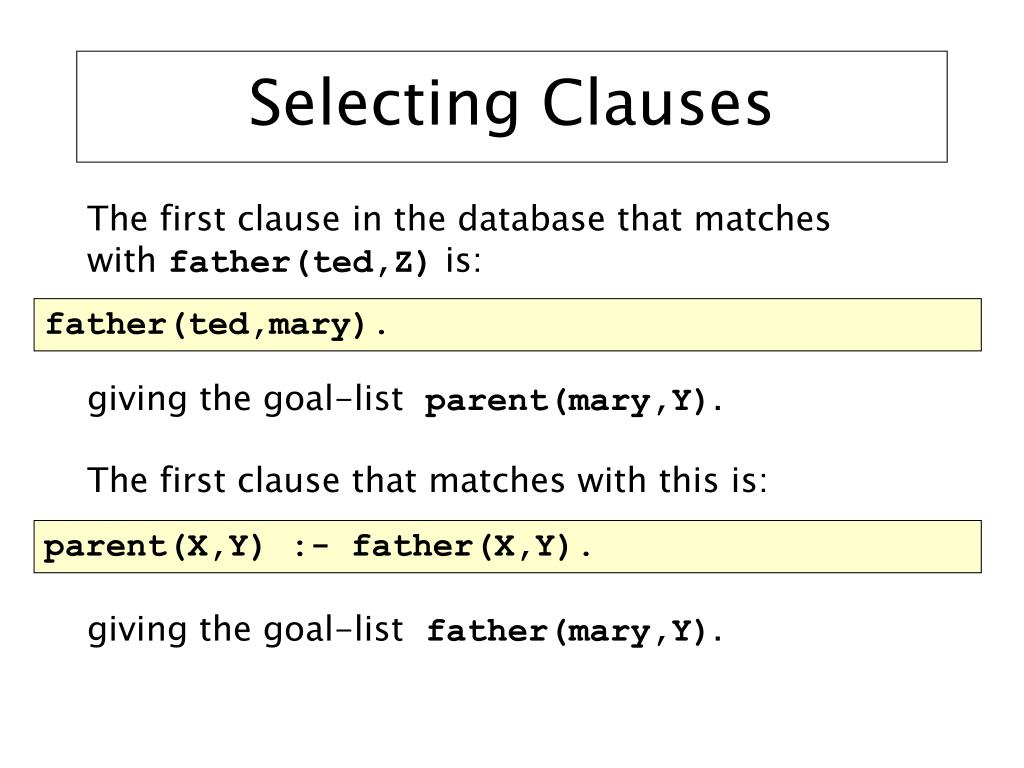Click the word 'Selecting' in the title

coord(384,104)
